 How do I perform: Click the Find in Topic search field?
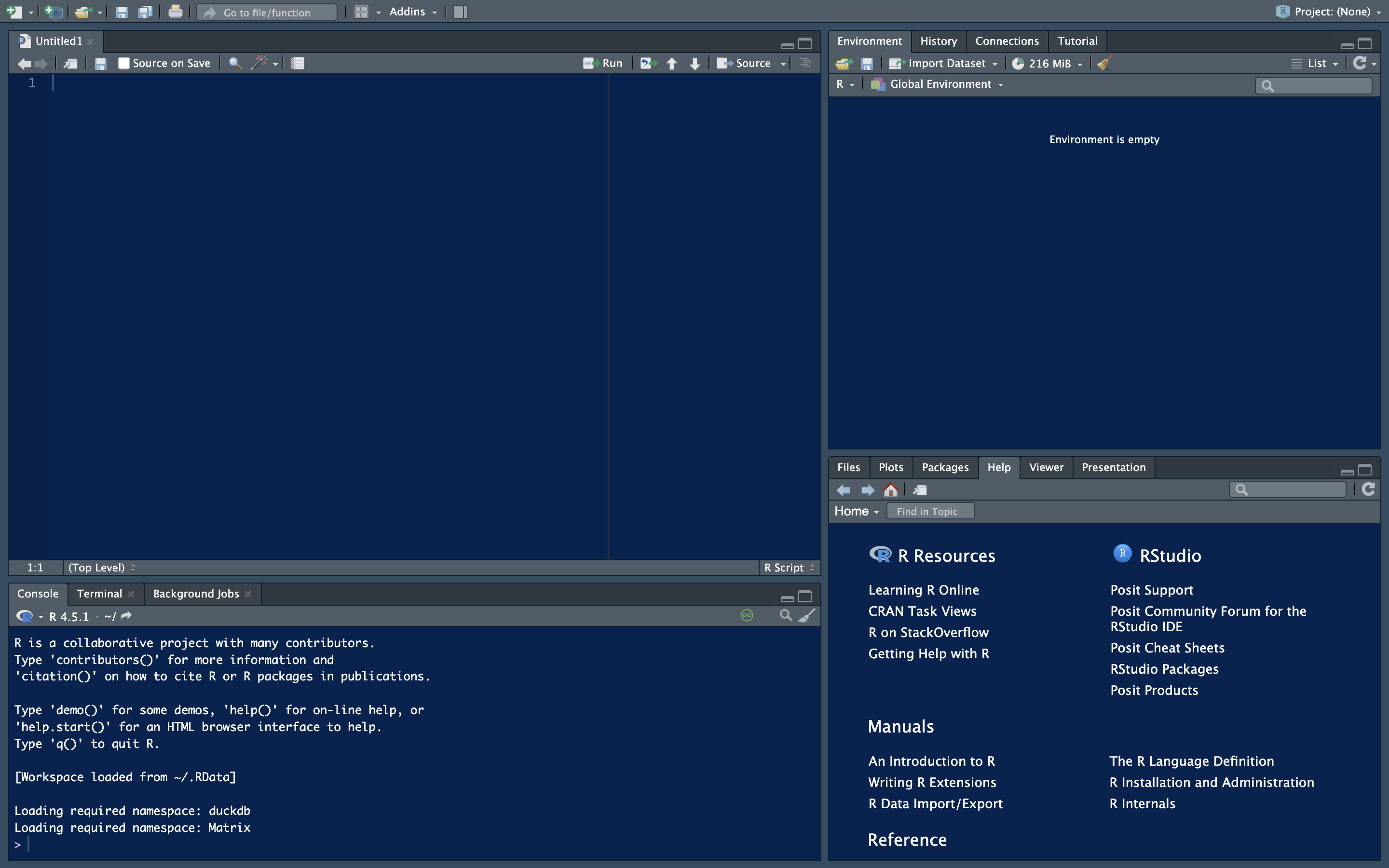tap(930, 510)
